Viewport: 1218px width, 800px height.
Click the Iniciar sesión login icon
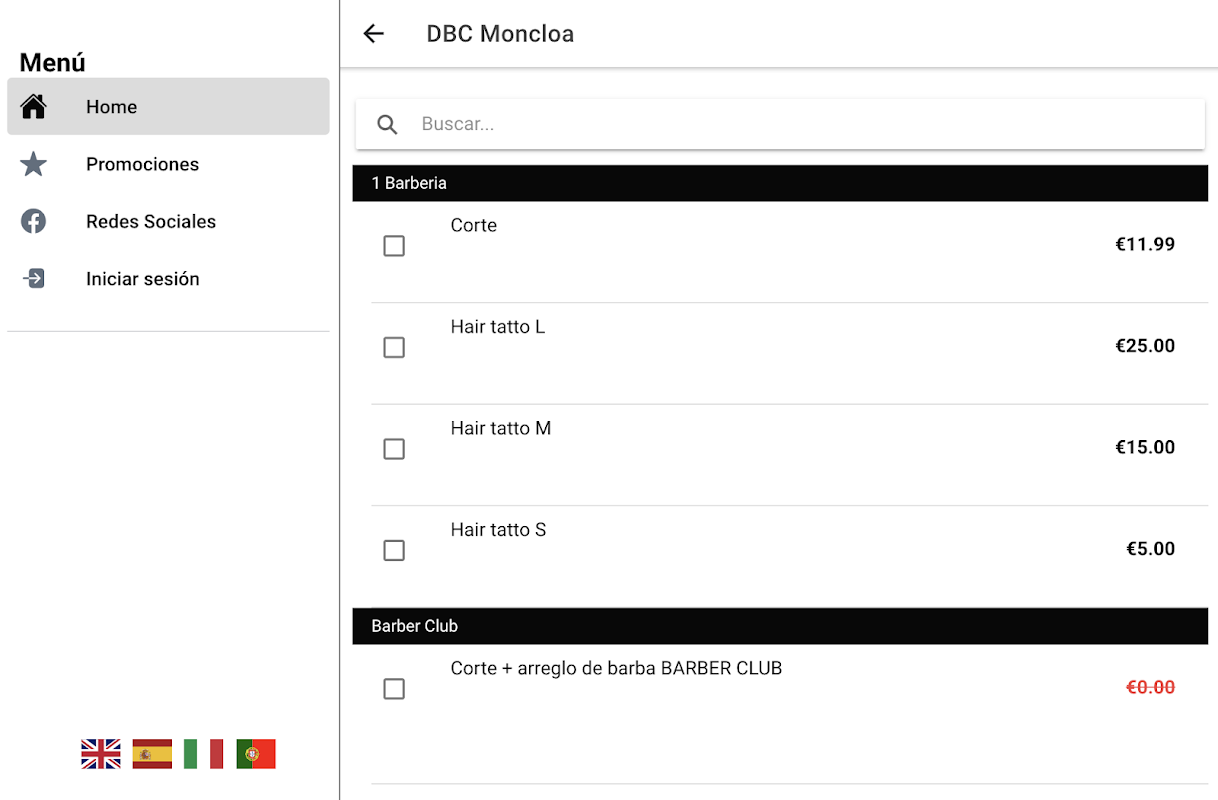click(x=34, y=278)
